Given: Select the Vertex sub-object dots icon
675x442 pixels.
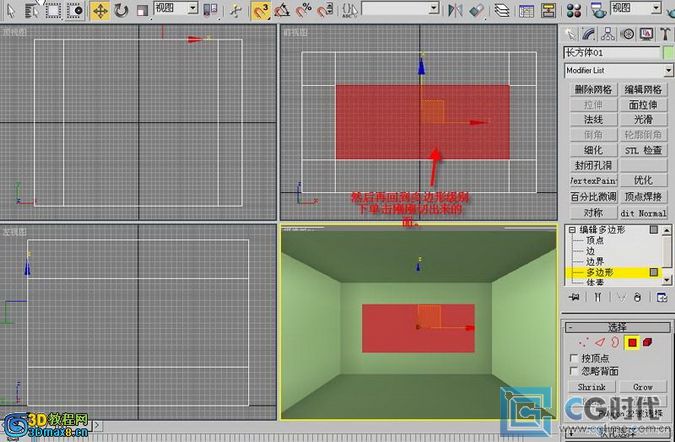Looking at the screenshot, I should click(x=584, y=343).
